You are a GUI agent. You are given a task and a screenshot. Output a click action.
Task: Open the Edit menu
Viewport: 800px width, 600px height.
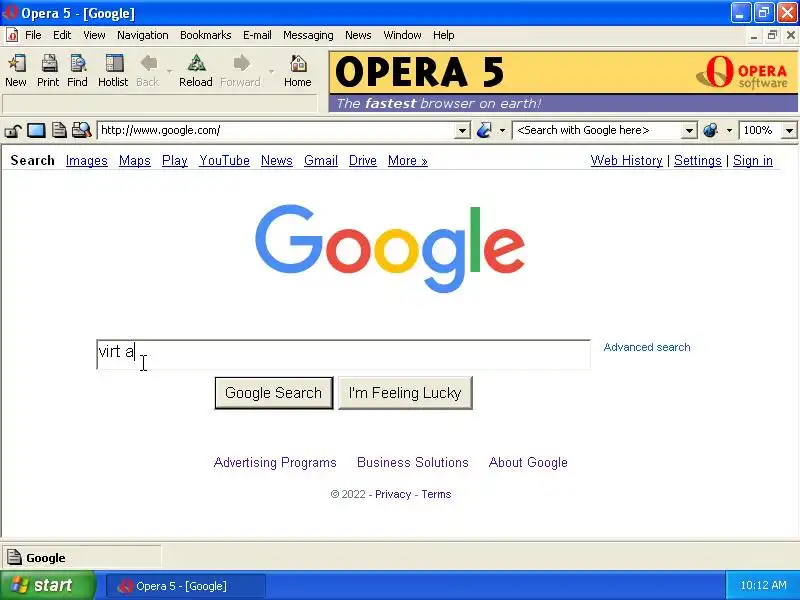[x=62, y=35]
